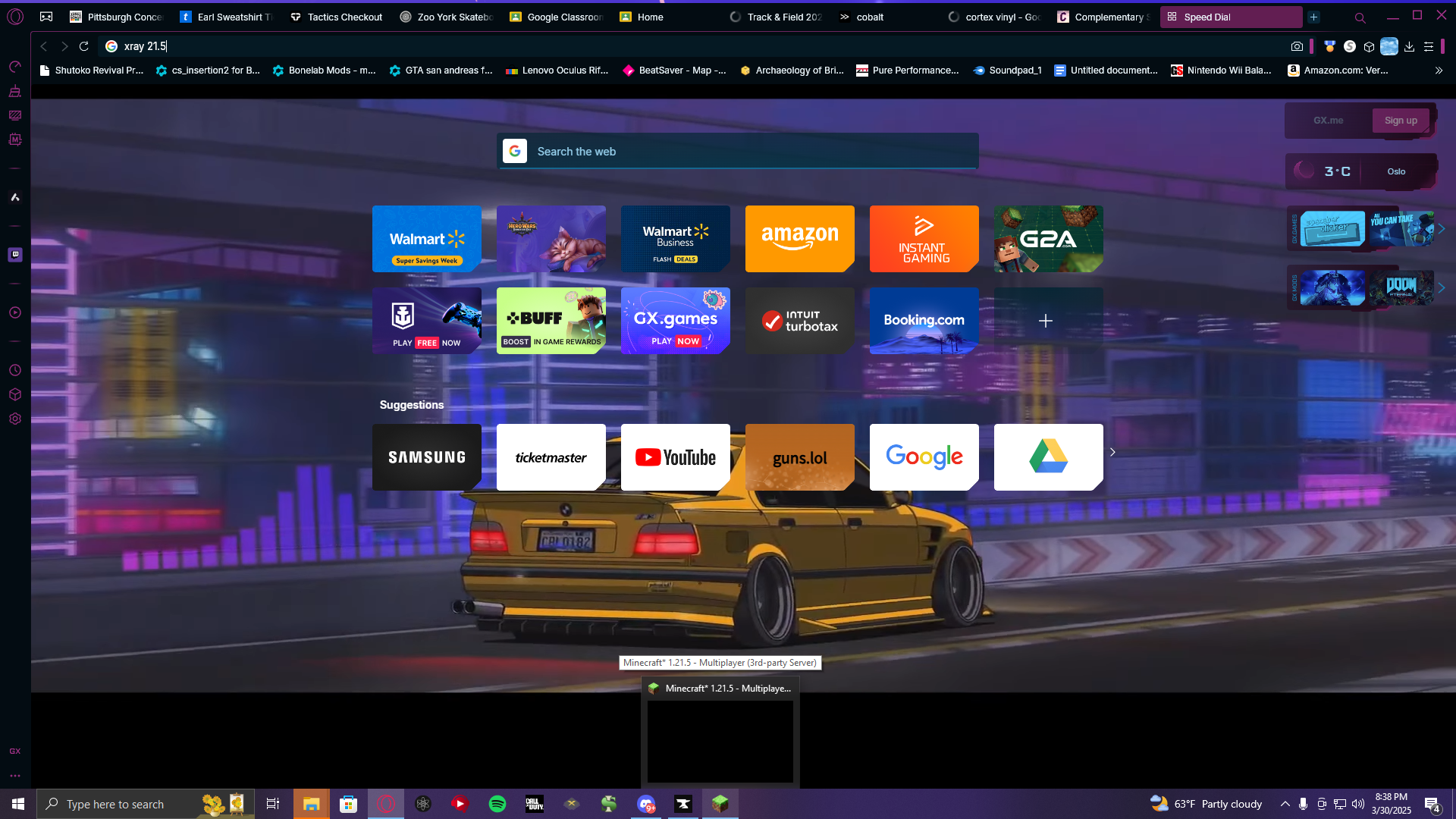Screen dimensions: 1456x819
Task: Switch to the Tactics Checkout tab
Action: [x=337, y=17]
